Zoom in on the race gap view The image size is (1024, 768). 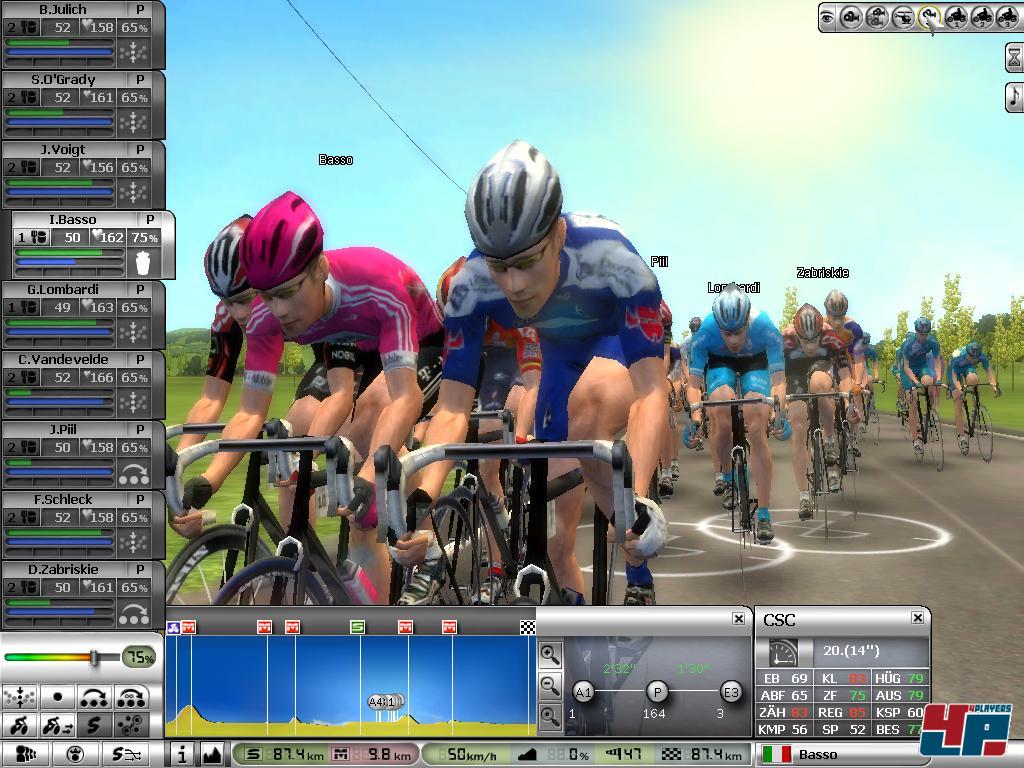549,655
